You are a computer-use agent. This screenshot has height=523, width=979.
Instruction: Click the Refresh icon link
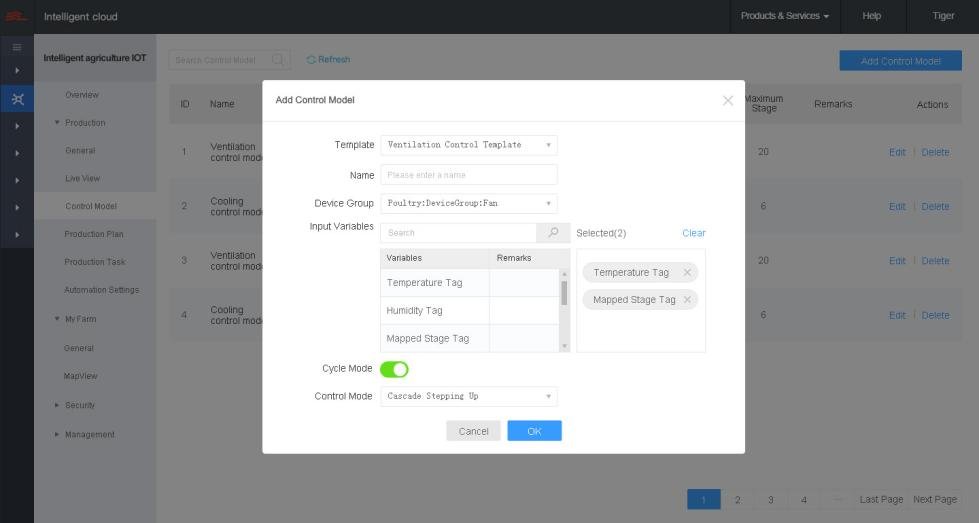click(328, 59)
